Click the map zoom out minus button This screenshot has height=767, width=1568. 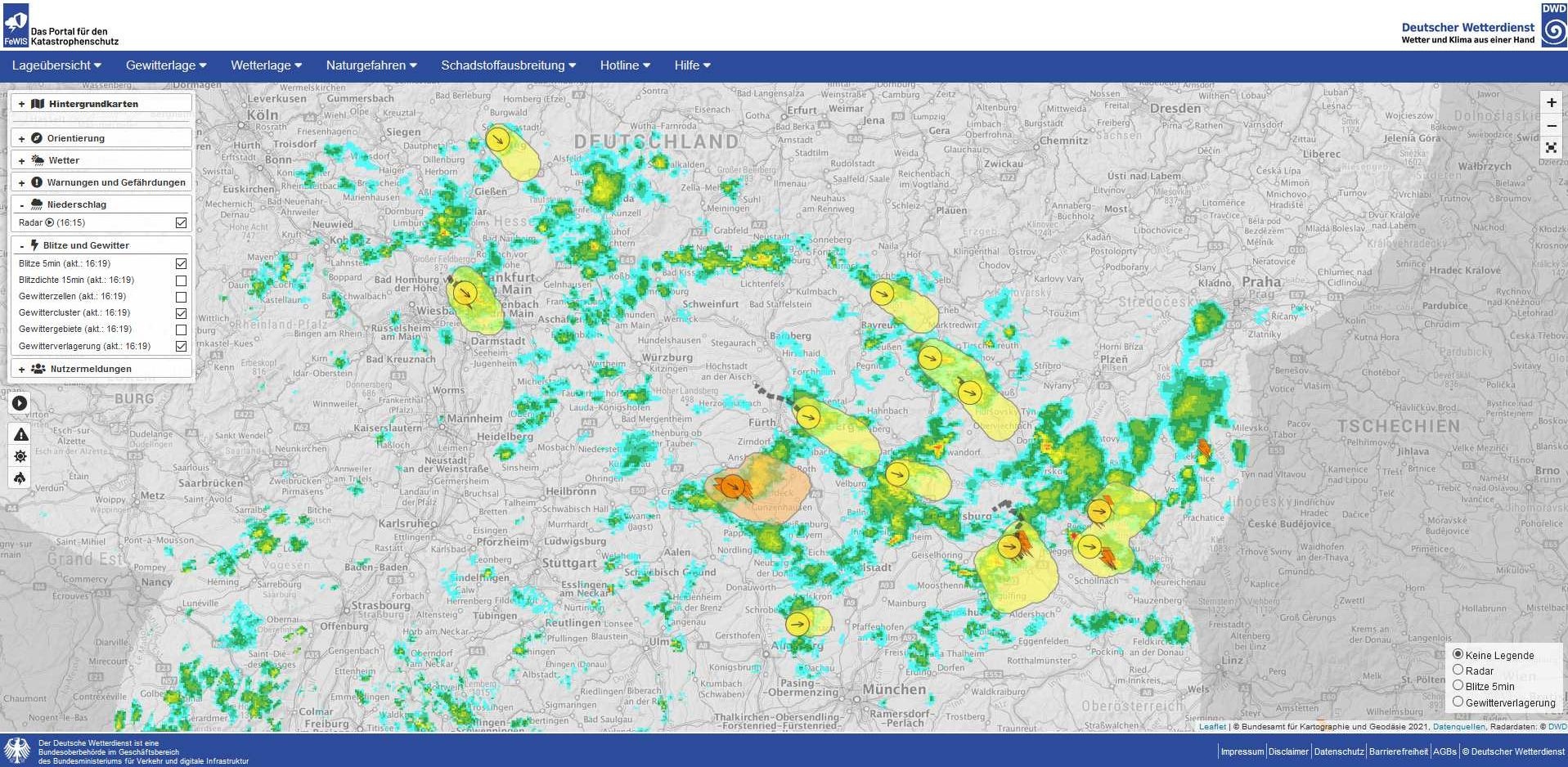click(x=1551, y=126)
